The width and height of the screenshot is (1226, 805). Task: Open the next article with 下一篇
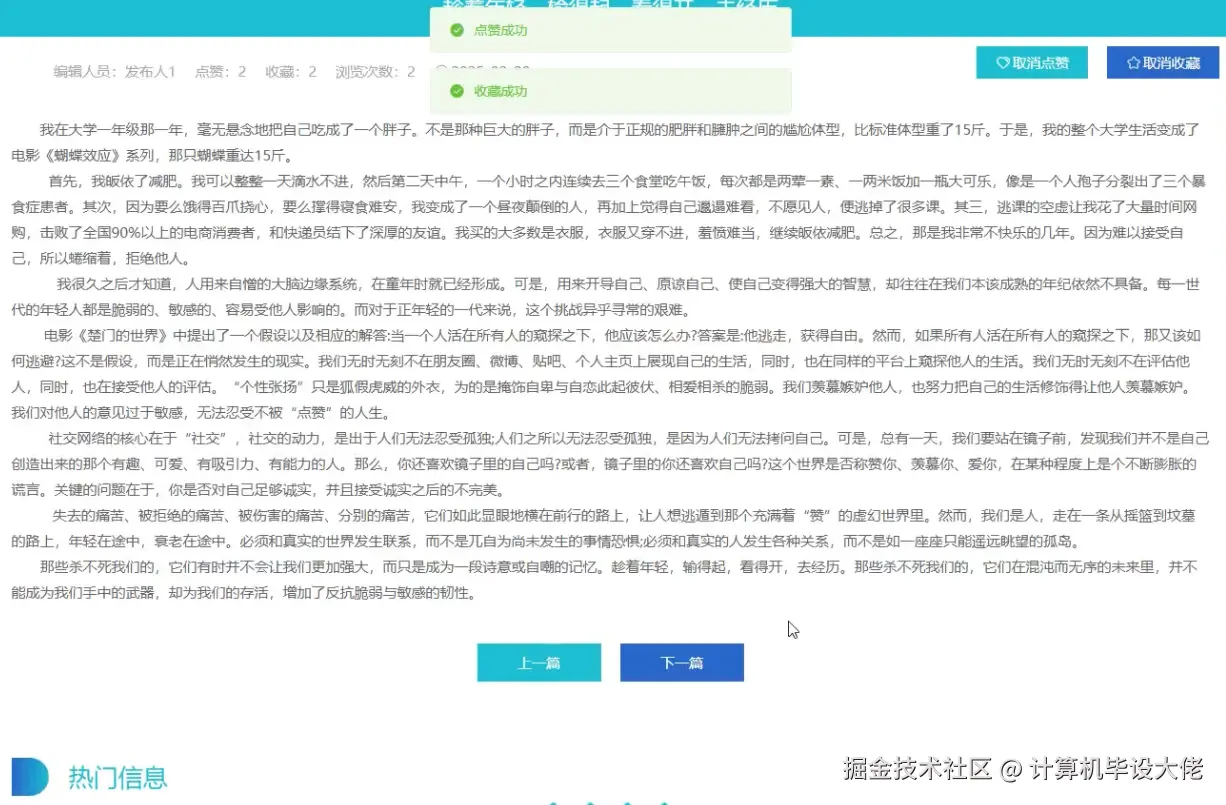tap(681, 662)
